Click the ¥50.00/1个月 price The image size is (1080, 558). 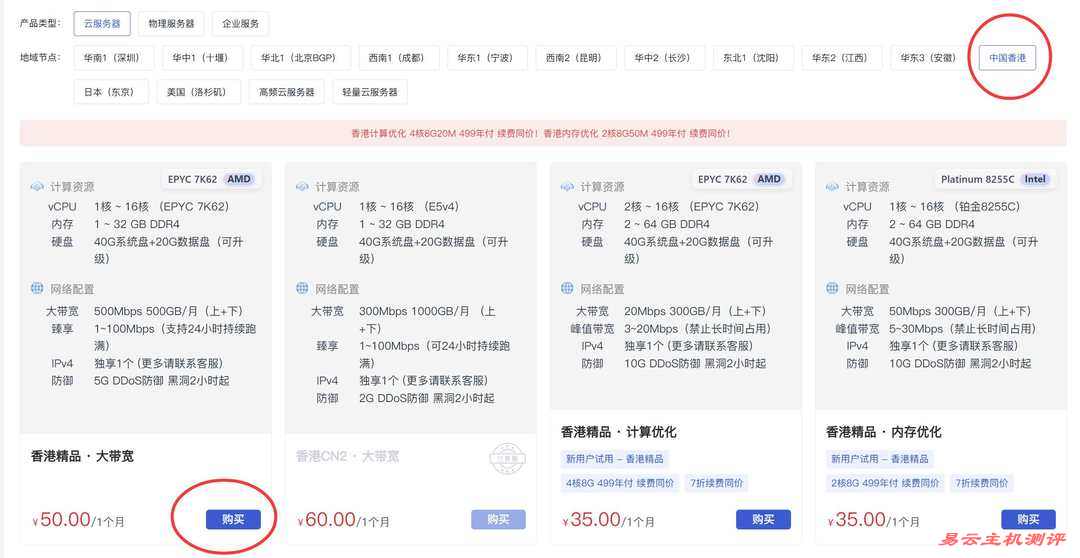coord(78,520)
